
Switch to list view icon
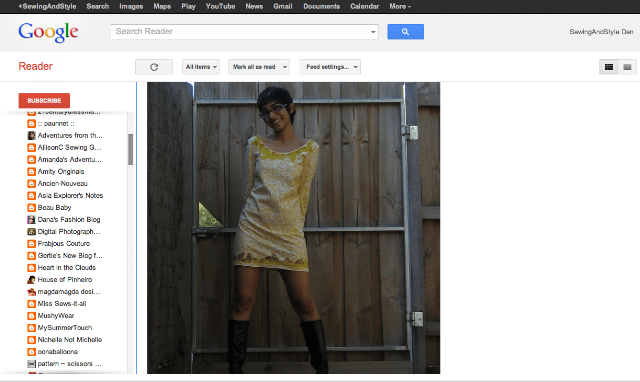tap(609, 67)
